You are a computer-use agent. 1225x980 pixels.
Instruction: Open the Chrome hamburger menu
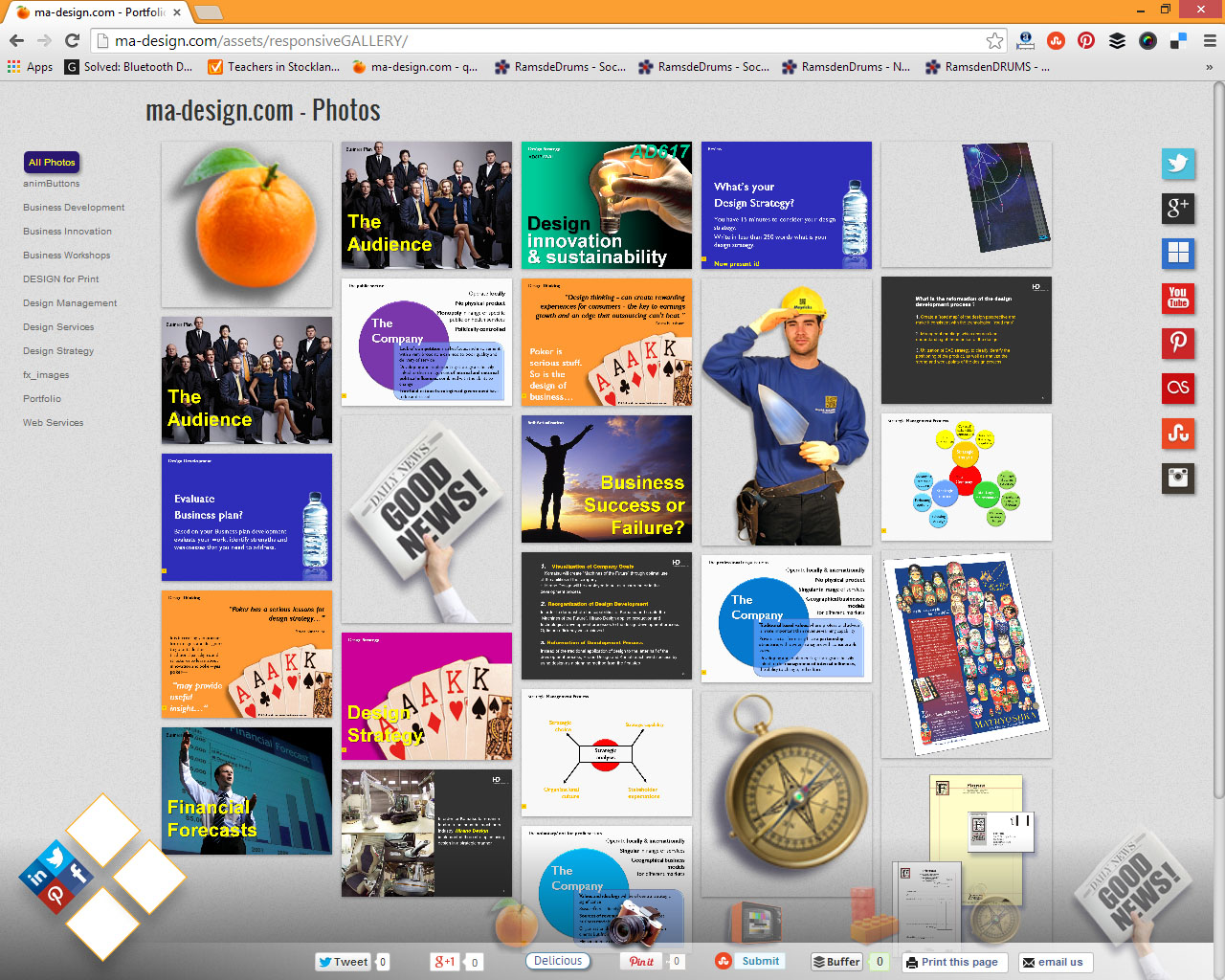pyautogui.click(x=1209, y=40)
